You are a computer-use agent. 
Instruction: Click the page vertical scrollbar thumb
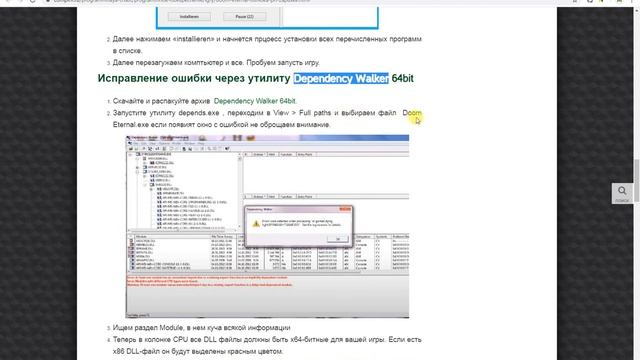tap(636, 180)
